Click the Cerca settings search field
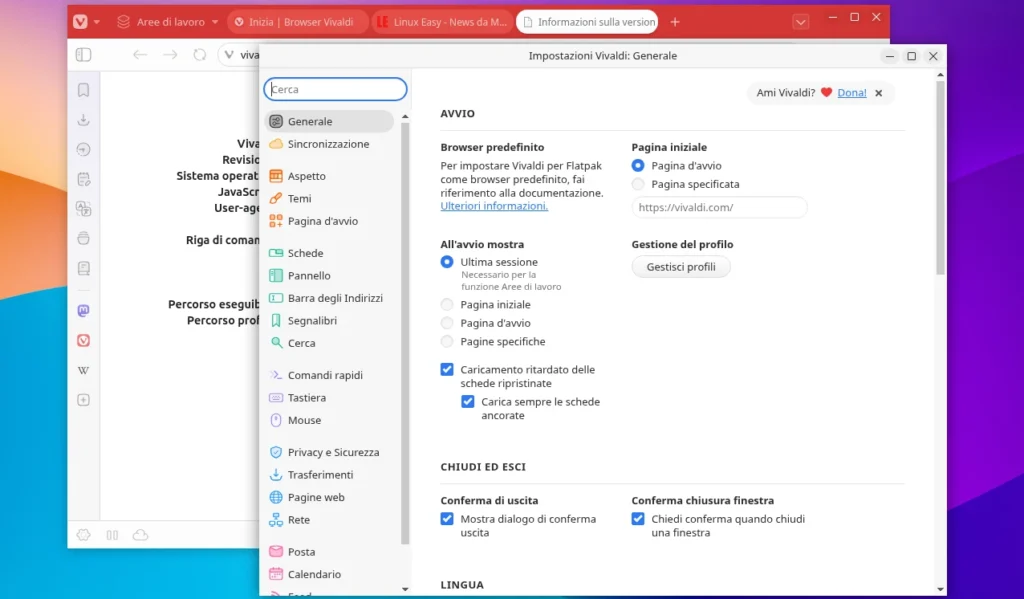 336,89
